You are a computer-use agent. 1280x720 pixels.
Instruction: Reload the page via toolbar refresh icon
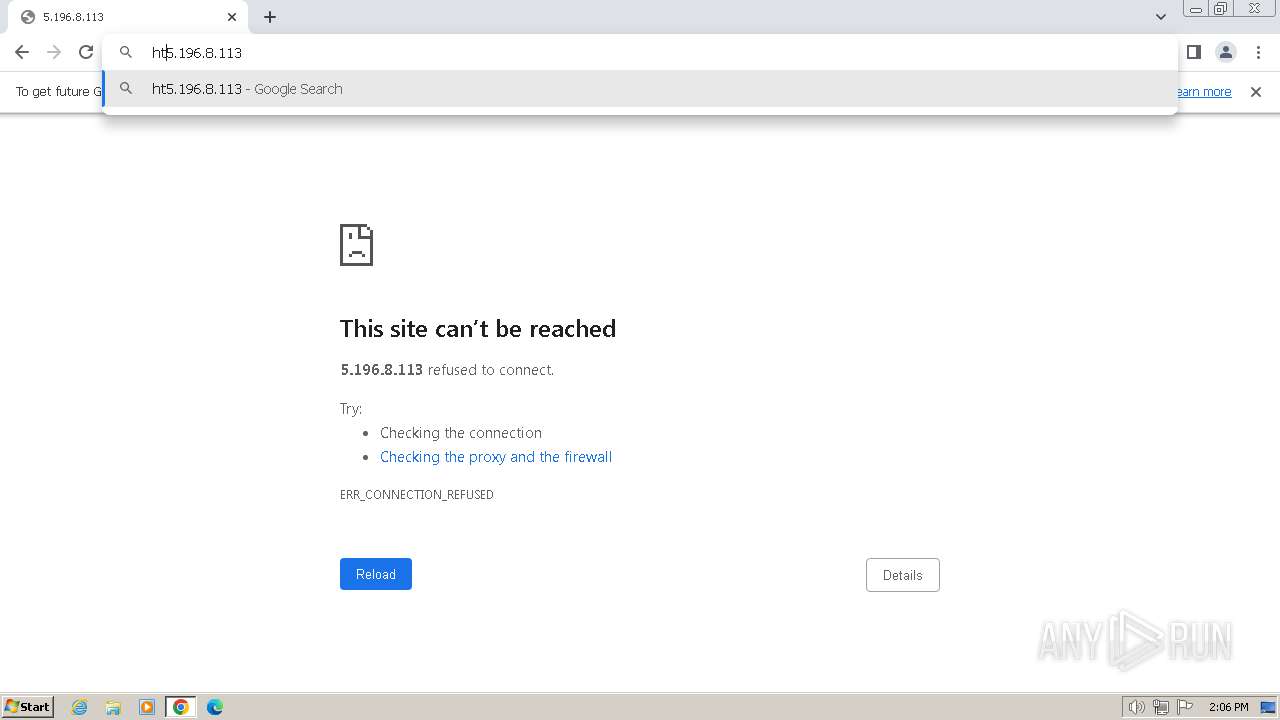coord(86,52)
